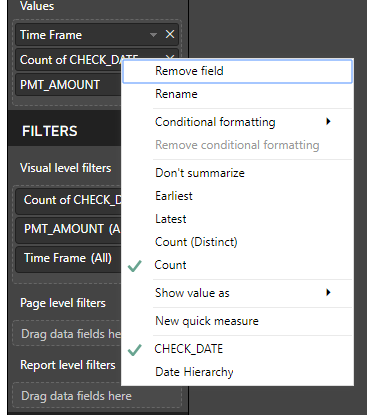Toggle the checked Count aggregation
The height and width of the screenshot is (415, 367).
click(237, 265)
